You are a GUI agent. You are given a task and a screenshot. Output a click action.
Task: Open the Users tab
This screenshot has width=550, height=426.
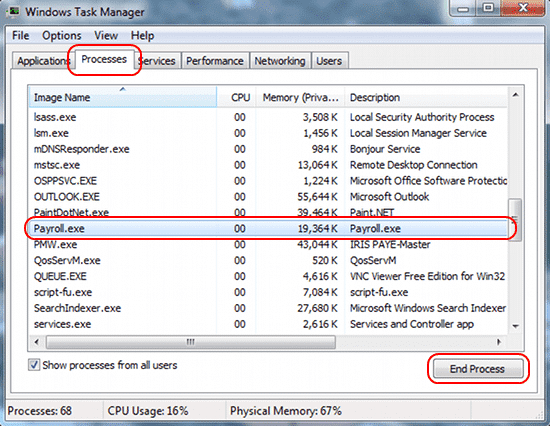point(329,61)
